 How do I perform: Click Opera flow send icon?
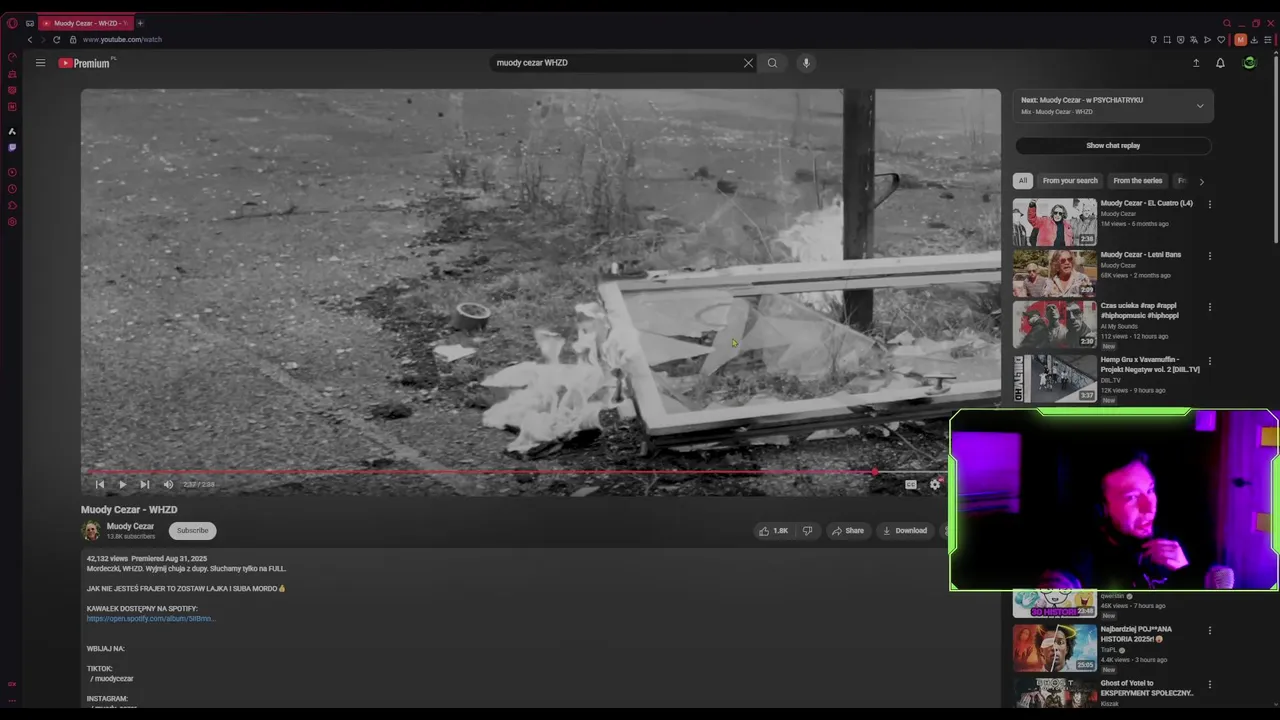pos(1207,40)
